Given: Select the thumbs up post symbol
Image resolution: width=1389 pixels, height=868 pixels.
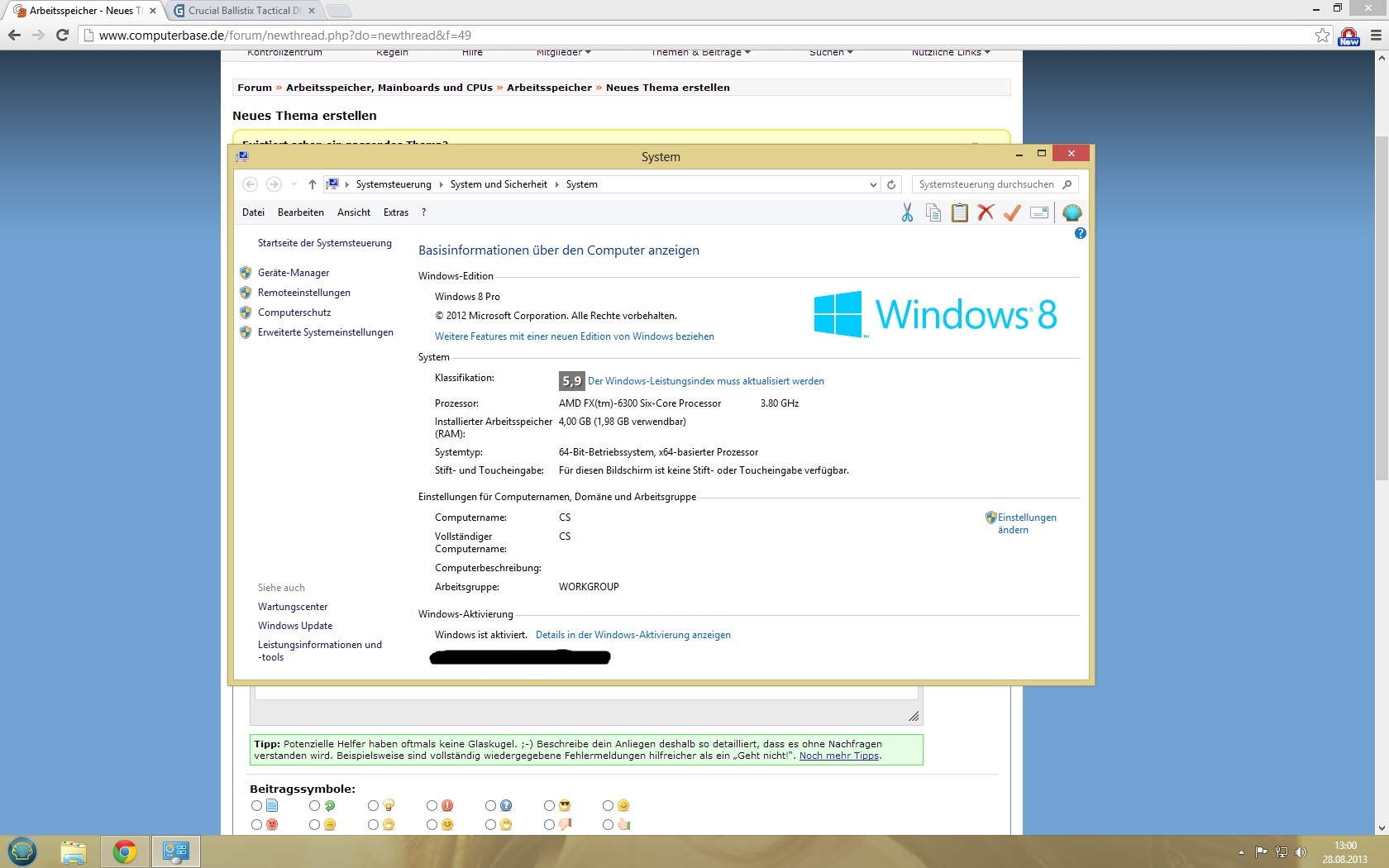Looking at the screenshot, I should tap(608, 824).
